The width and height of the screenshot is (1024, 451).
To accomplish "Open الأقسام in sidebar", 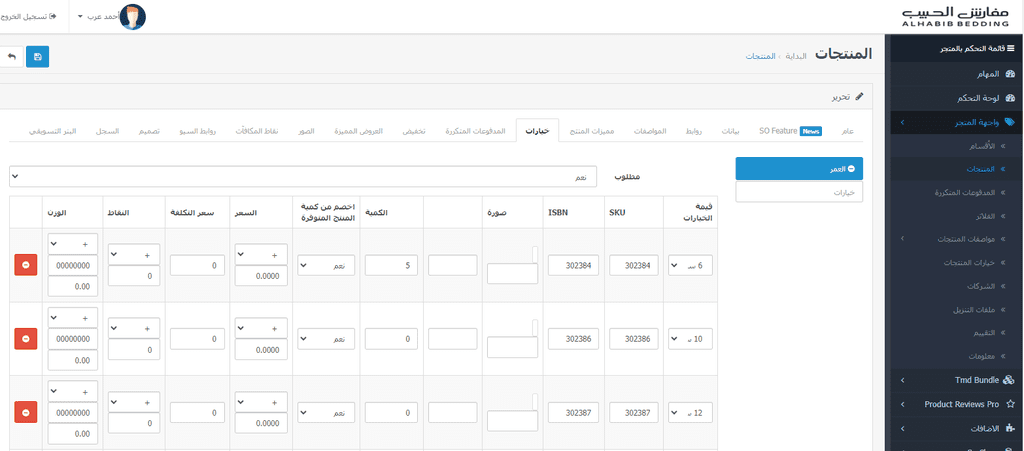I will coord(982,147).
